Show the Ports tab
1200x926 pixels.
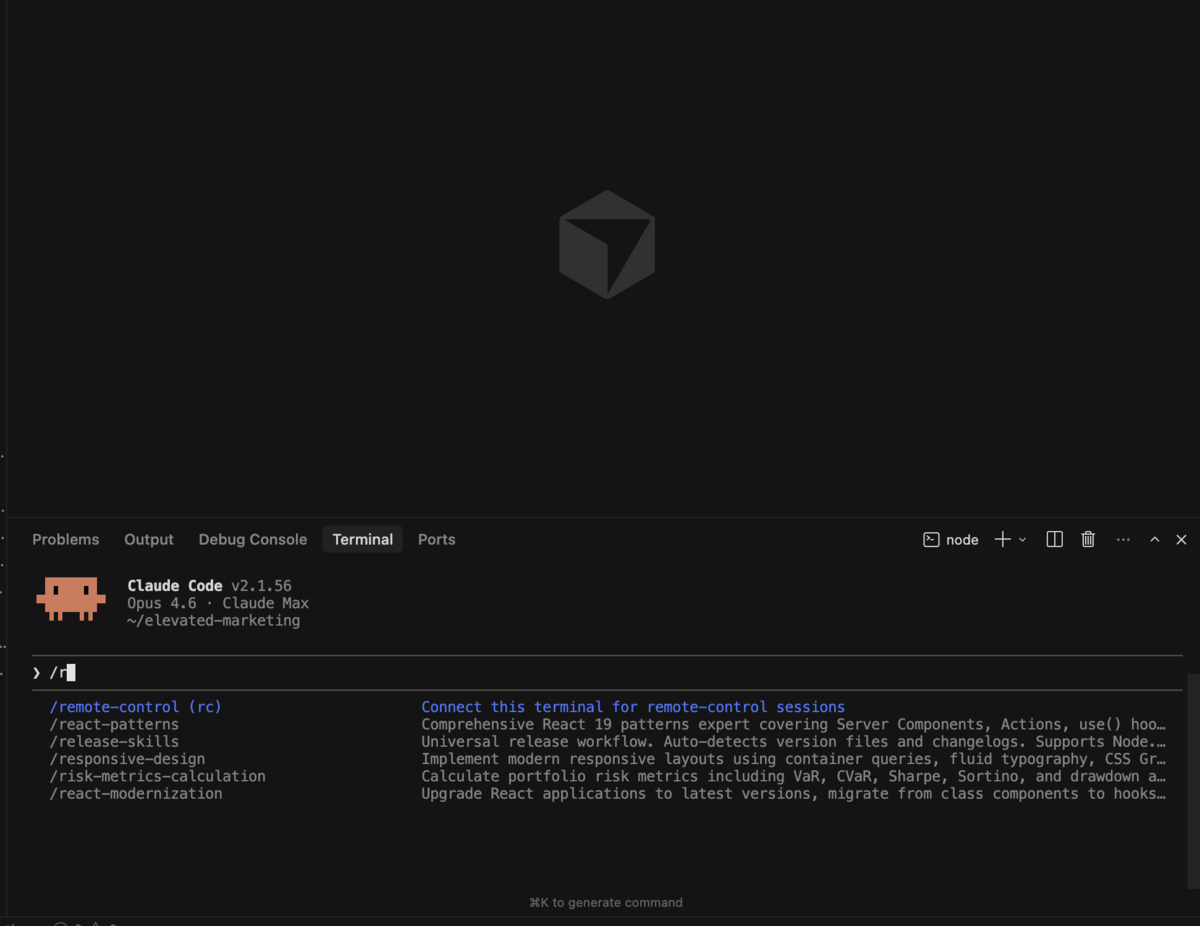tap(436, 540)
